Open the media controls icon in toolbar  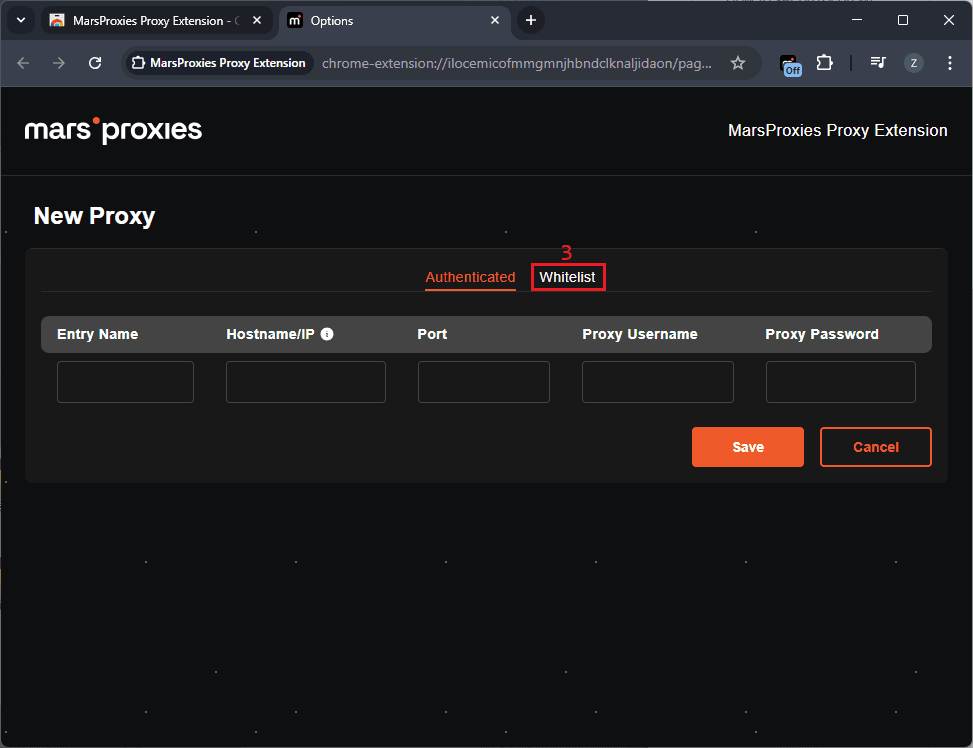tap(878, 63)
